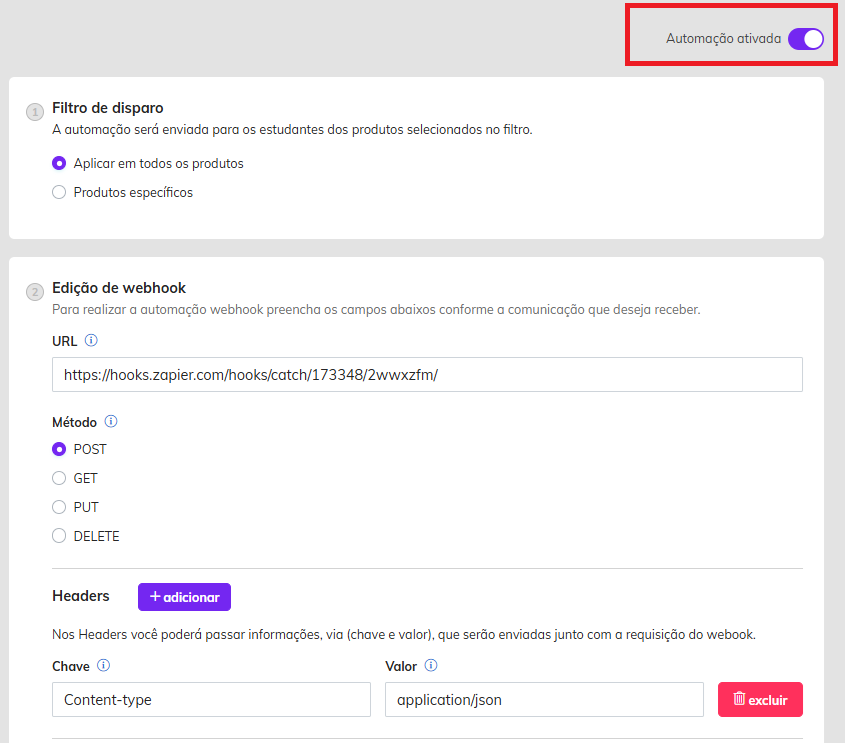Image resolution: width=845 pixels, height=743 pixels.
Task: Click the Chave field containing Content-type
Action: point(211,700)
